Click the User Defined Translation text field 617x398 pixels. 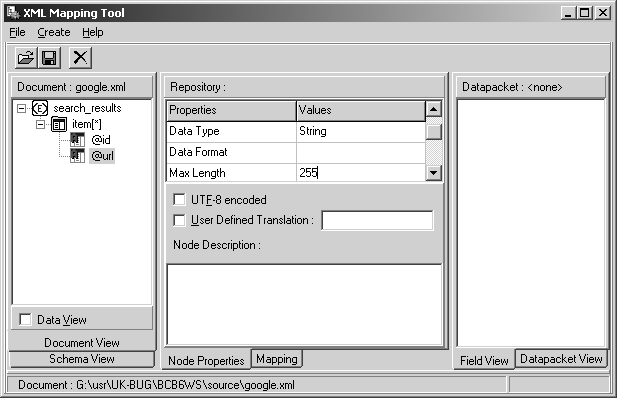click(x=377, y=220)
